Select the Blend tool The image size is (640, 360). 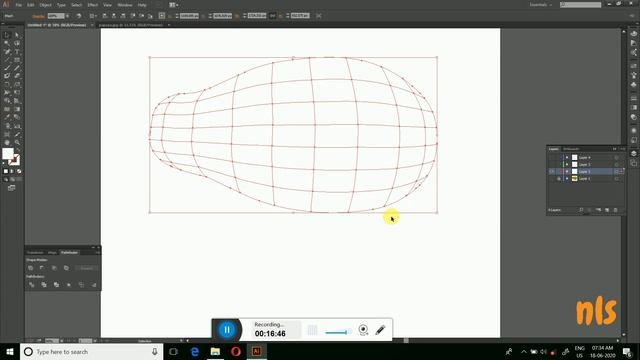click(17, 118)
